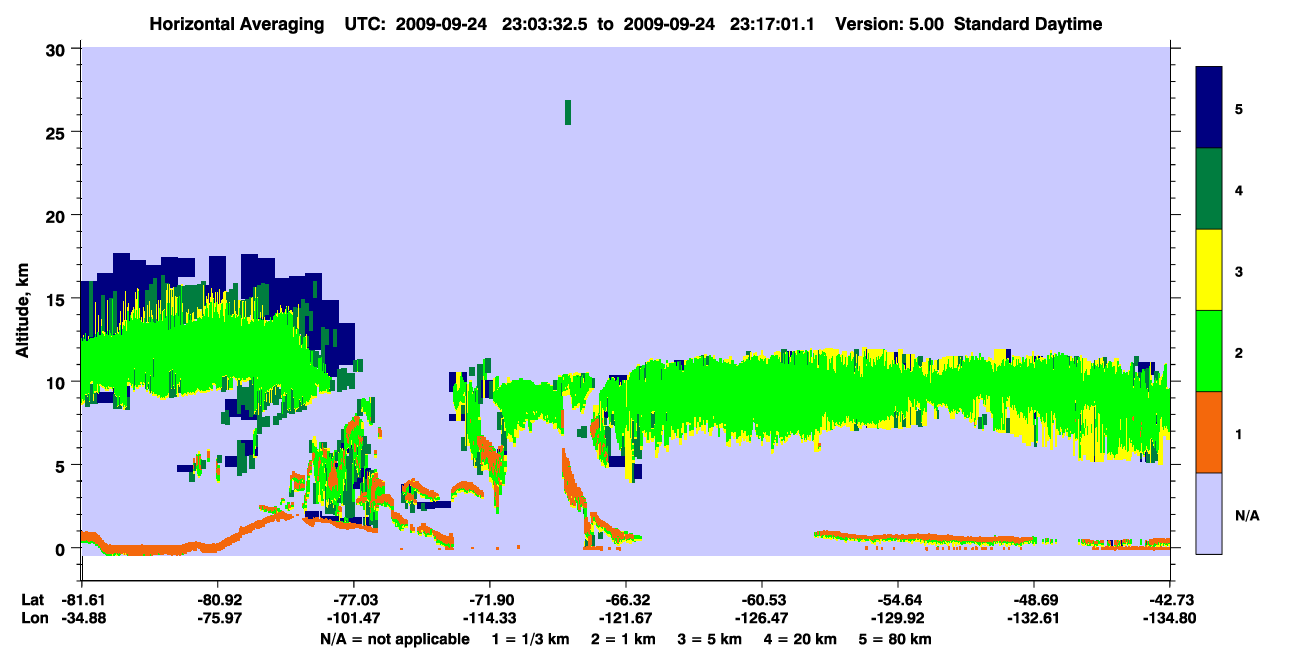Click the isolated green feature near 26 km
The image size is (1300, 667).
coord(568,112)
